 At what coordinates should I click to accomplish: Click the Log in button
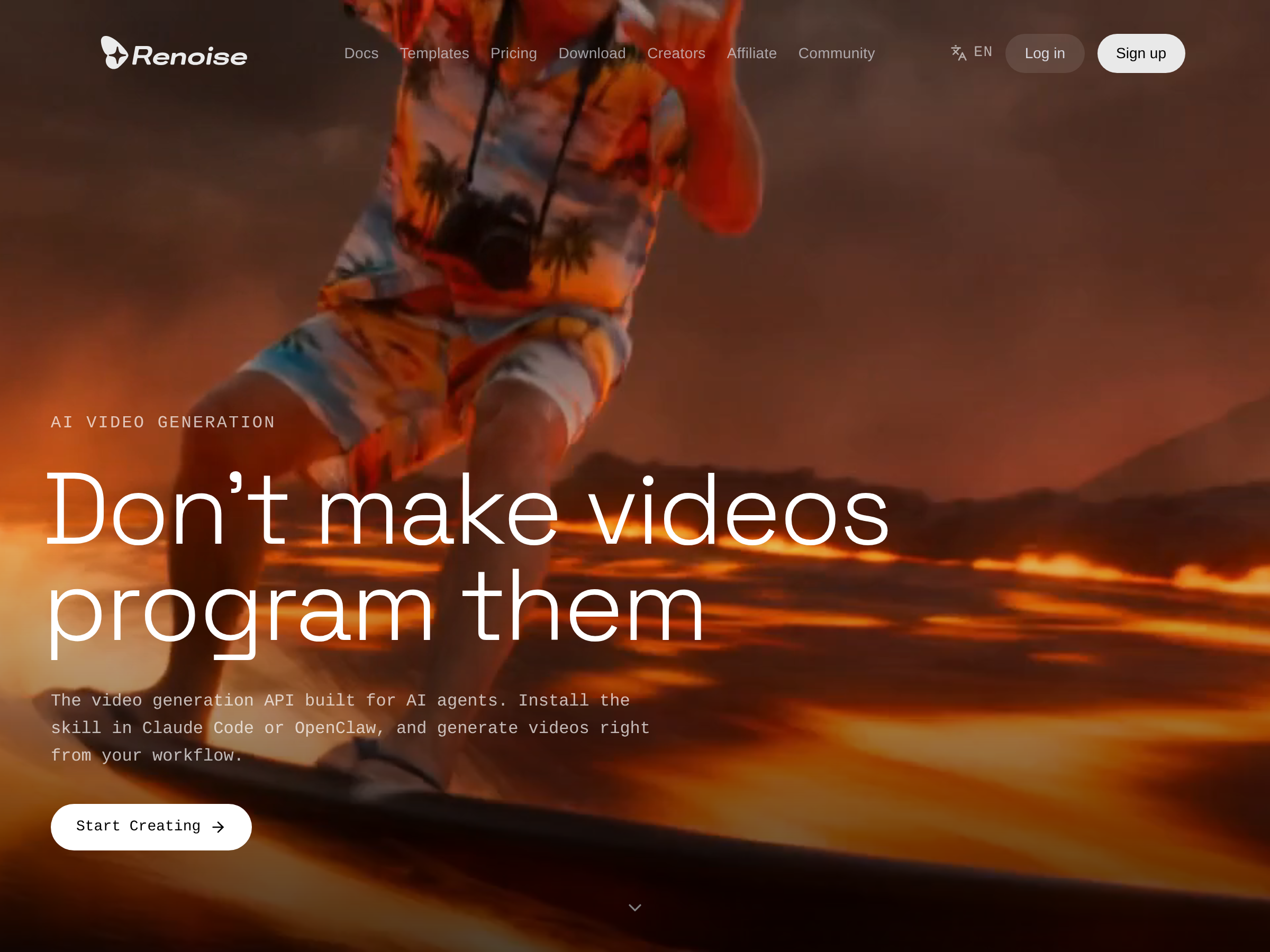pos(1045,53)
